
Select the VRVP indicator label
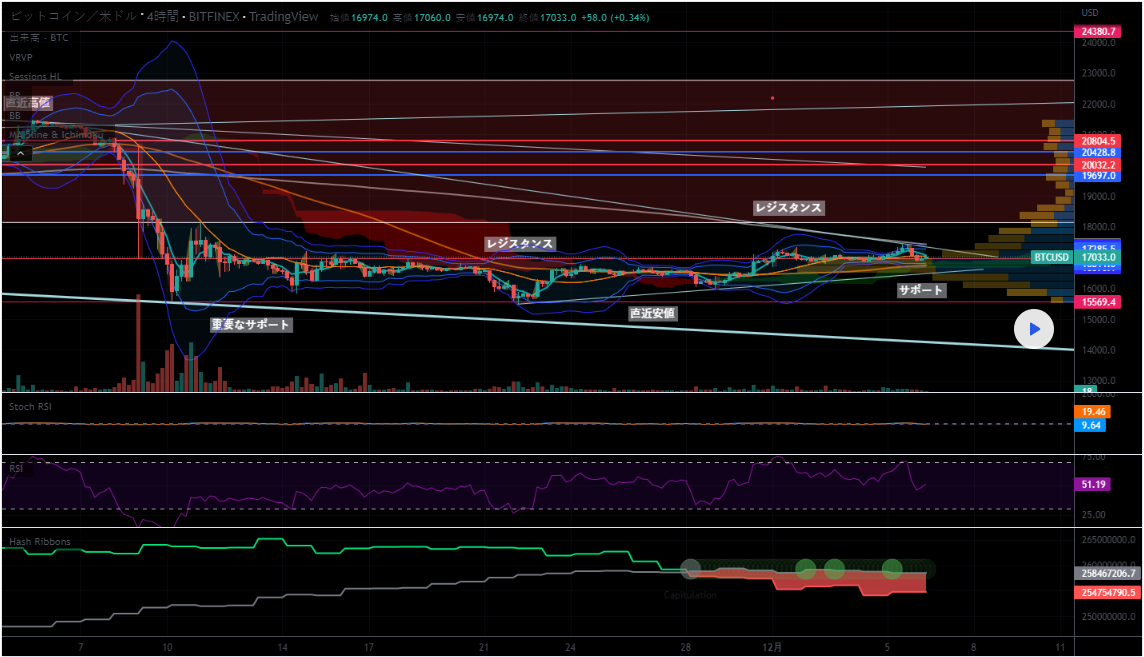(x=23, y=57)
